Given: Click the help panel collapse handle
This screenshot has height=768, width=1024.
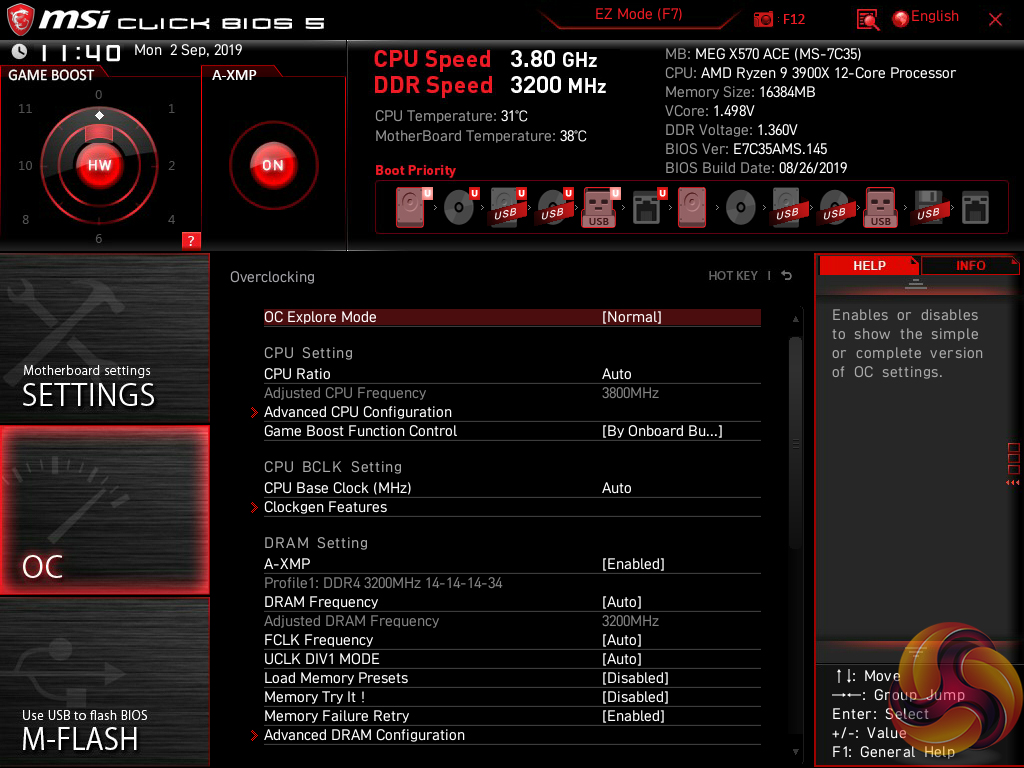Looking at the screenshot, I should click(916, 283).
